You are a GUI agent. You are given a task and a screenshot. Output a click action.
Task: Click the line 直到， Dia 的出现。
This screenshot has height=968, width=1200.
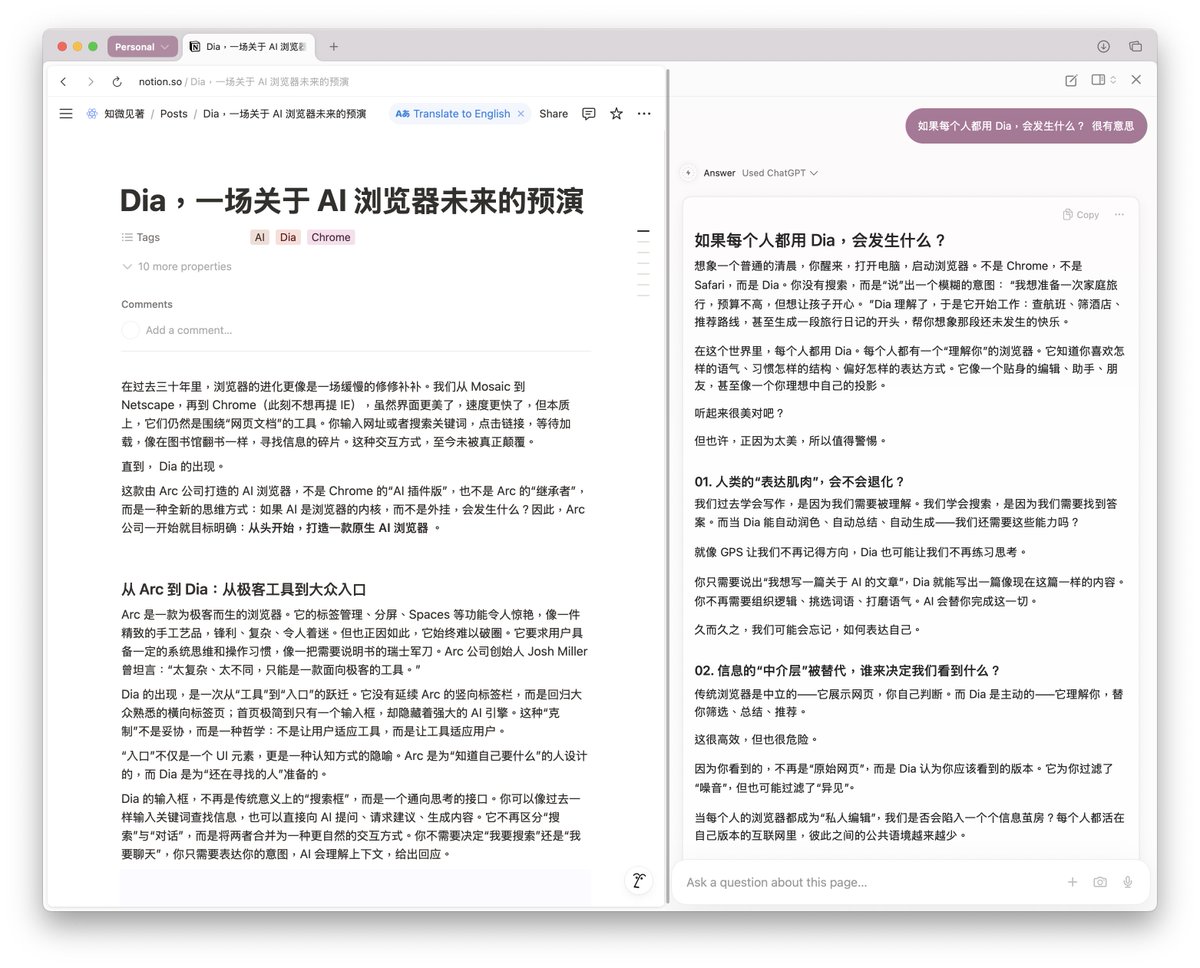[x=173, y=466]
